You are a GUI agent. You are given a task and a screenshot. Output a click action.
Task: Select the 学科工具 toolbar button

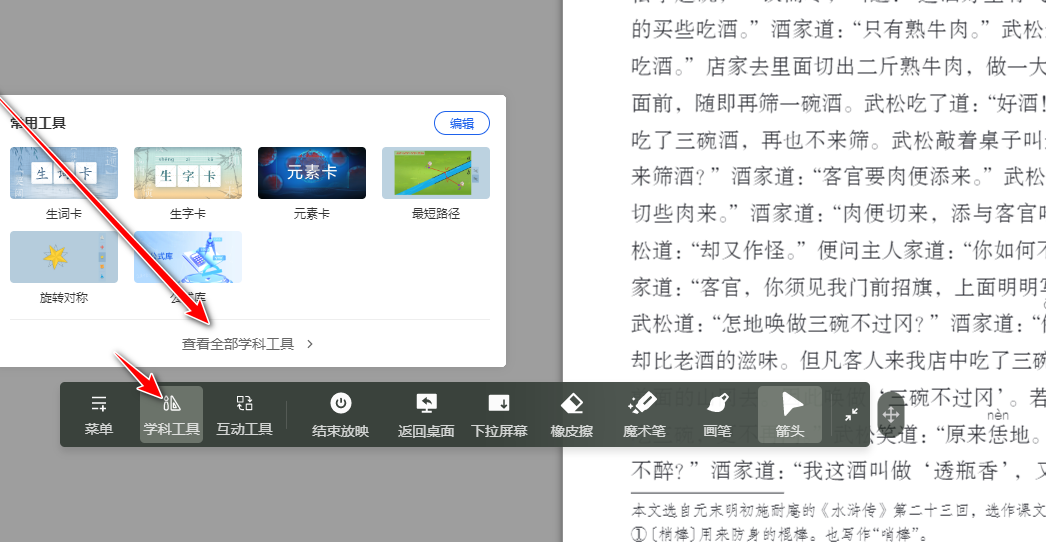click(171, 415)
